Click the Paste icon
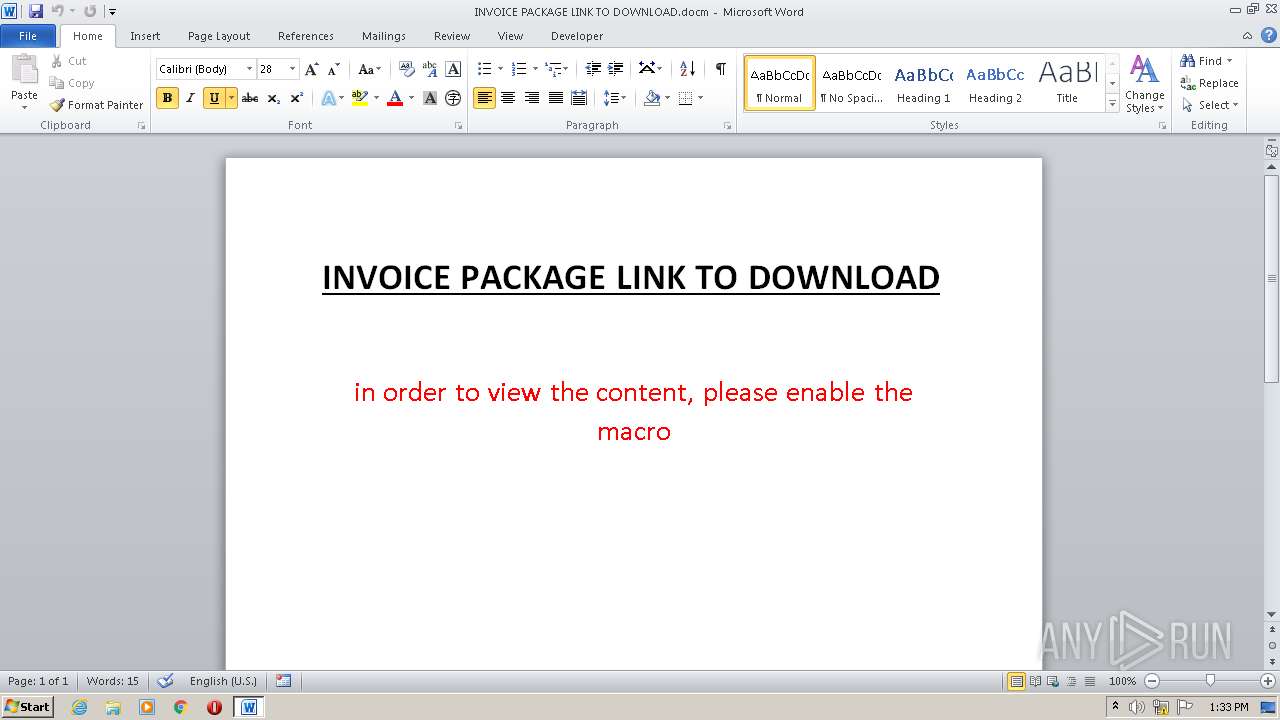Viewport: 1280px width, 720px height. pyautogui.click(x=24, y=70)
